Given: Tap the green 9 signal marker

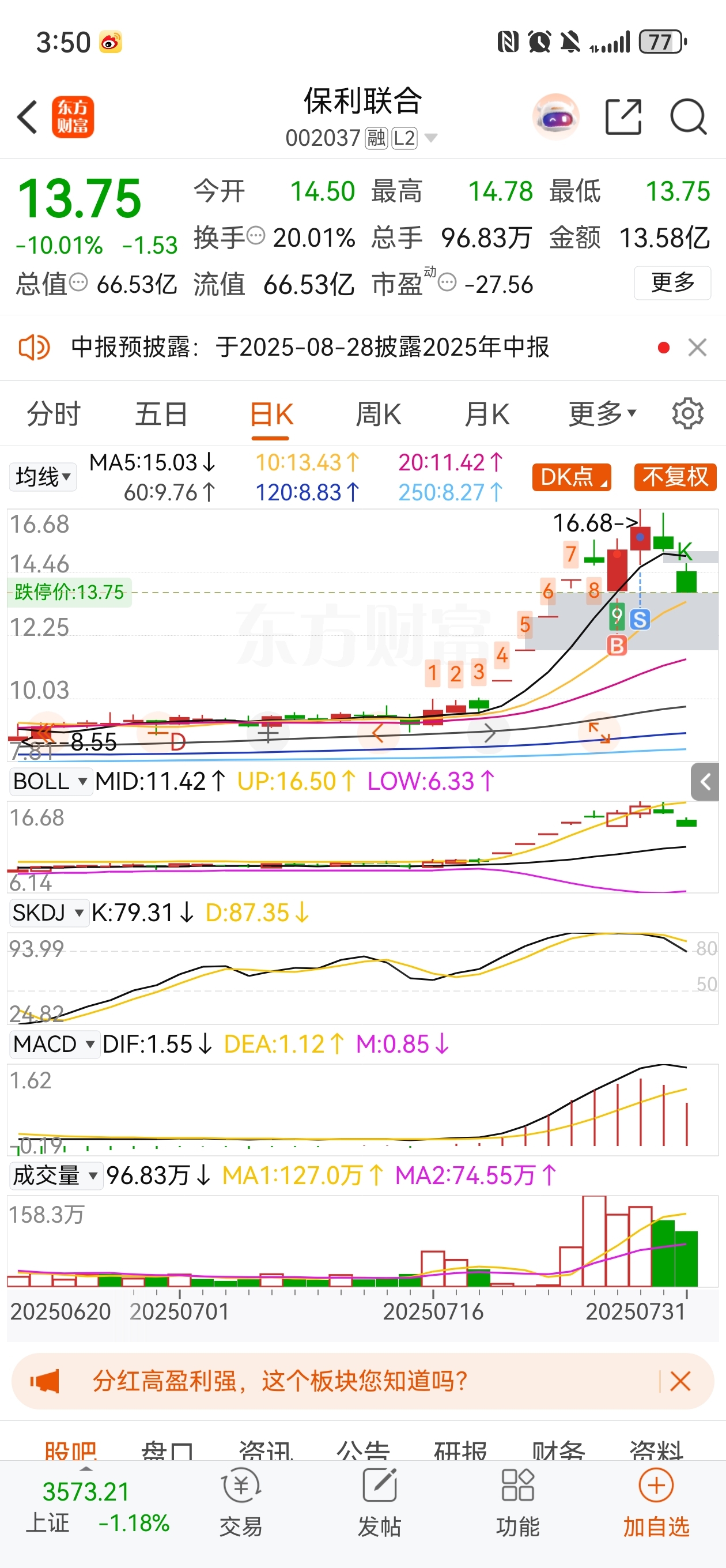Looking at the screenshot, I should (617, 616).
